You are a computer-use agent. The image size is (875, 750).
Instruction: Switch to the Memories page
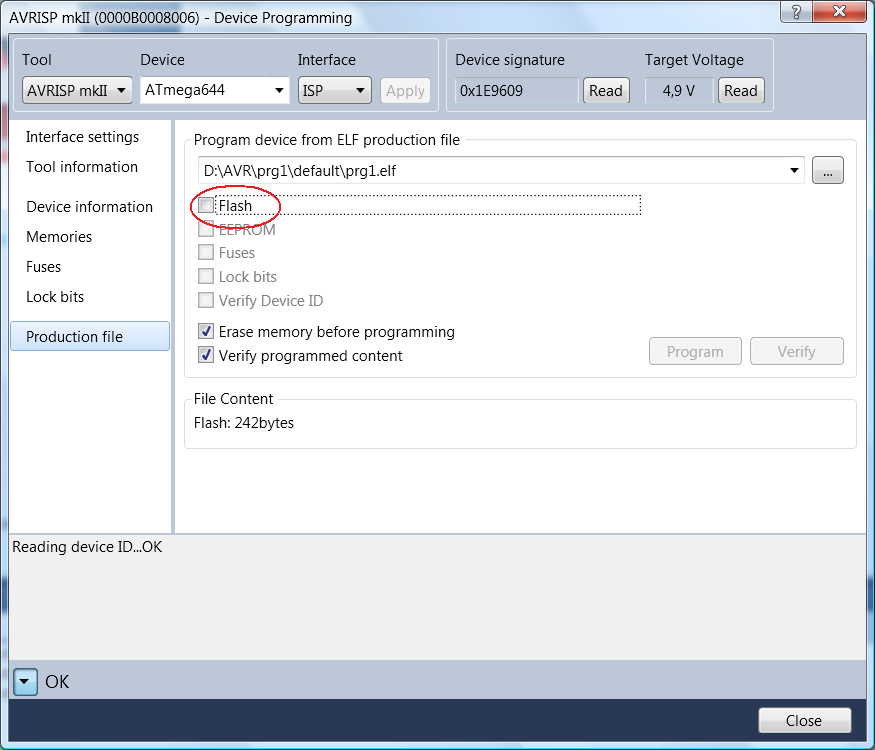pos(59,237)
